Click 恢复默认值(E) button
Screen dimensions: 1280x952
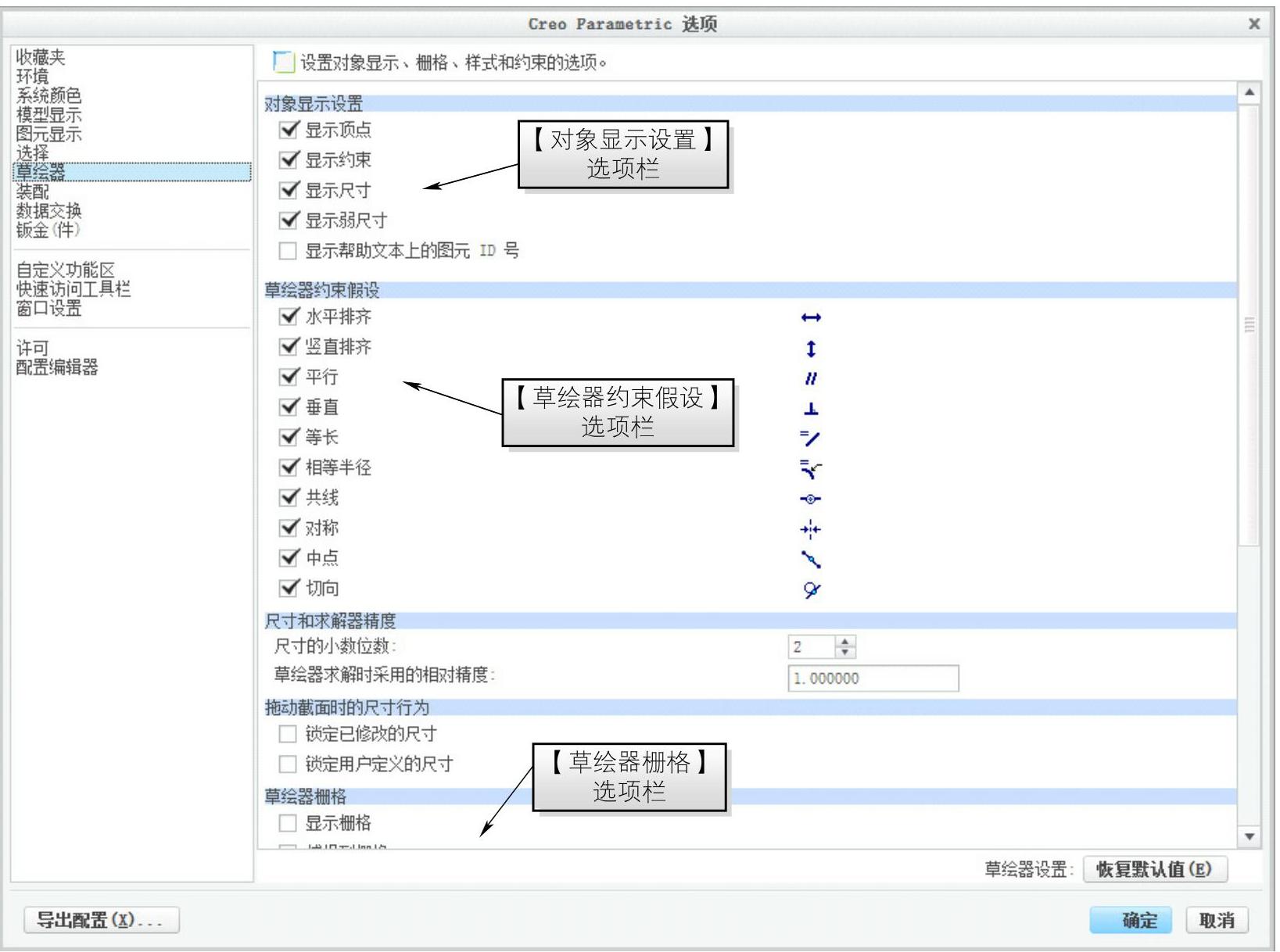[1155, 869]
